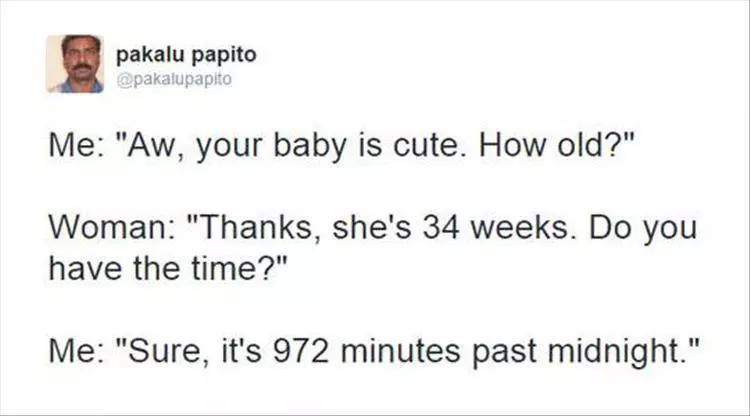Select the word "she's" in the reply

[x=372, y=227]
